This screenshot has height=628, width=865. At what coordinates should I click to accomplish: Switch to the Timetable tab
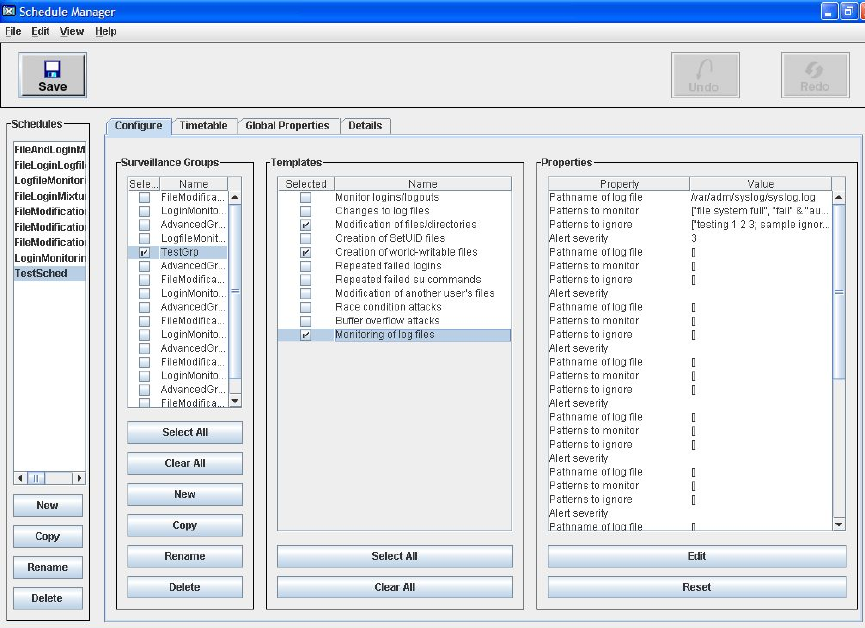(203, 126)
